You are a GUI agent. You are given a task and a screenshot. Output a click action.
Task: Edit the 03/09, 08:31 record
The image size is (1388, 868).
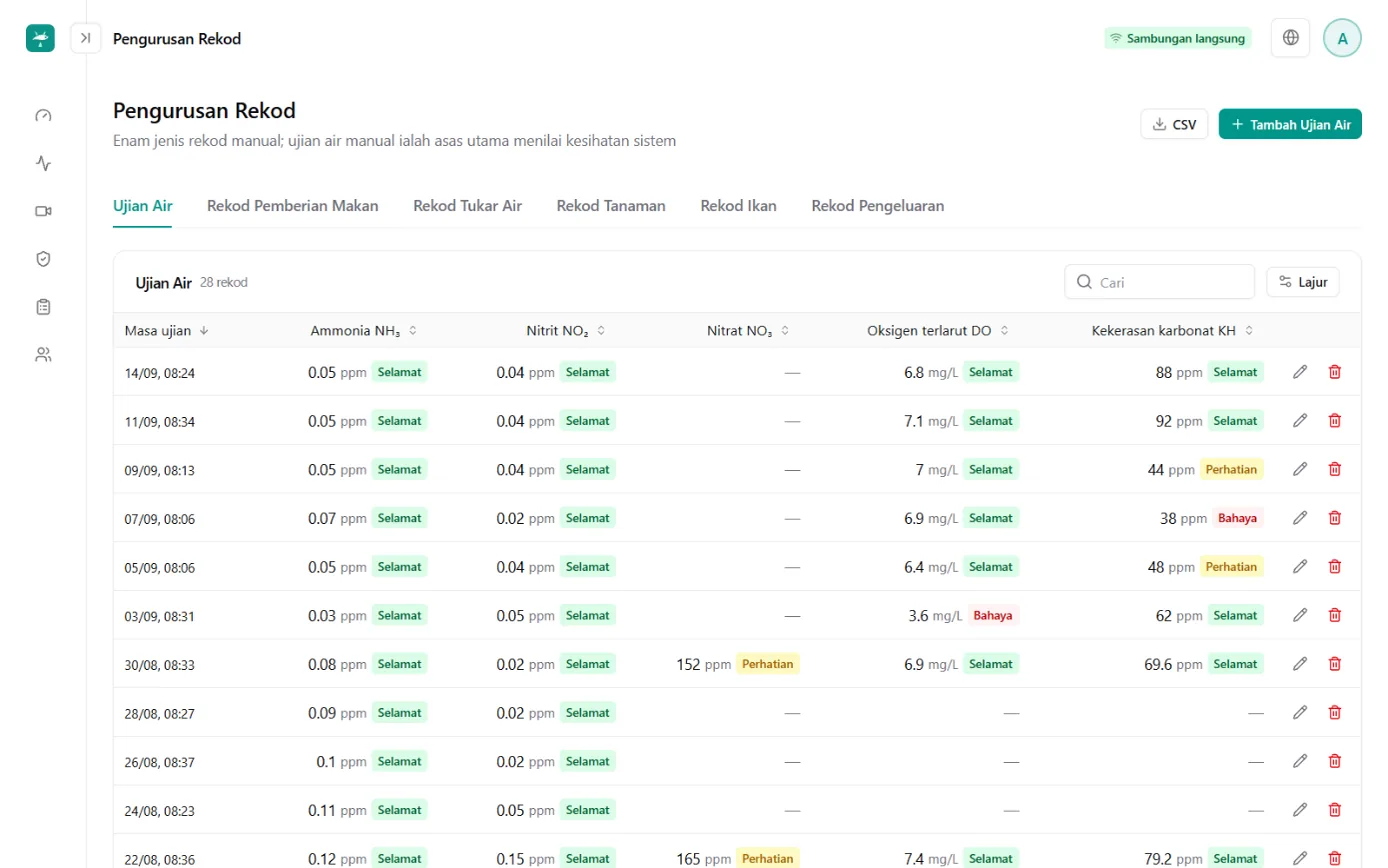(x=1300, y=615)
